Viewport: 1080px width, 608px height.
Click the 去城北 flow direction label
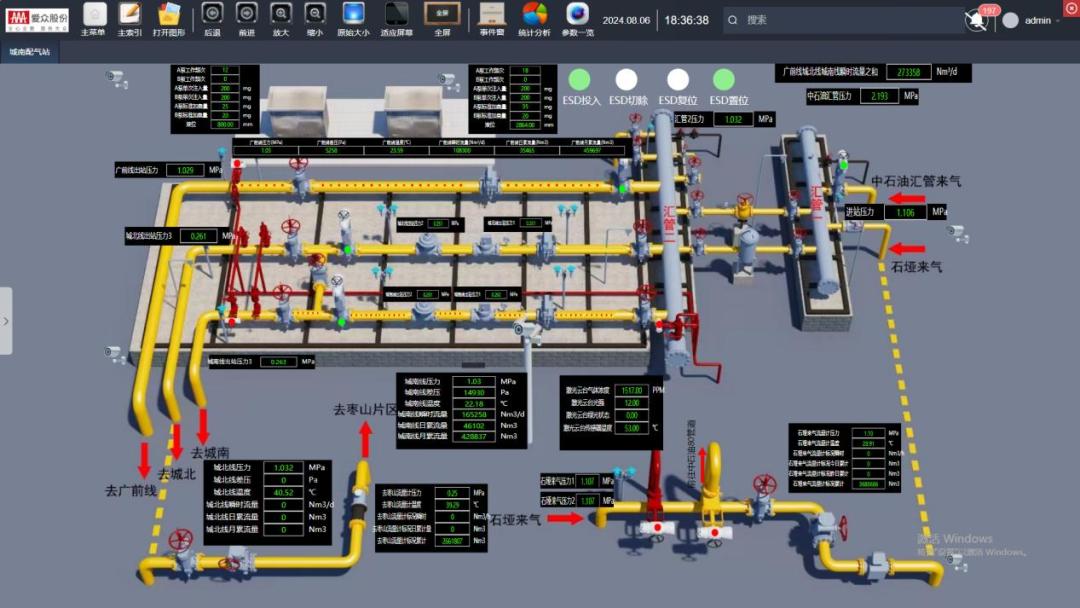177,474
